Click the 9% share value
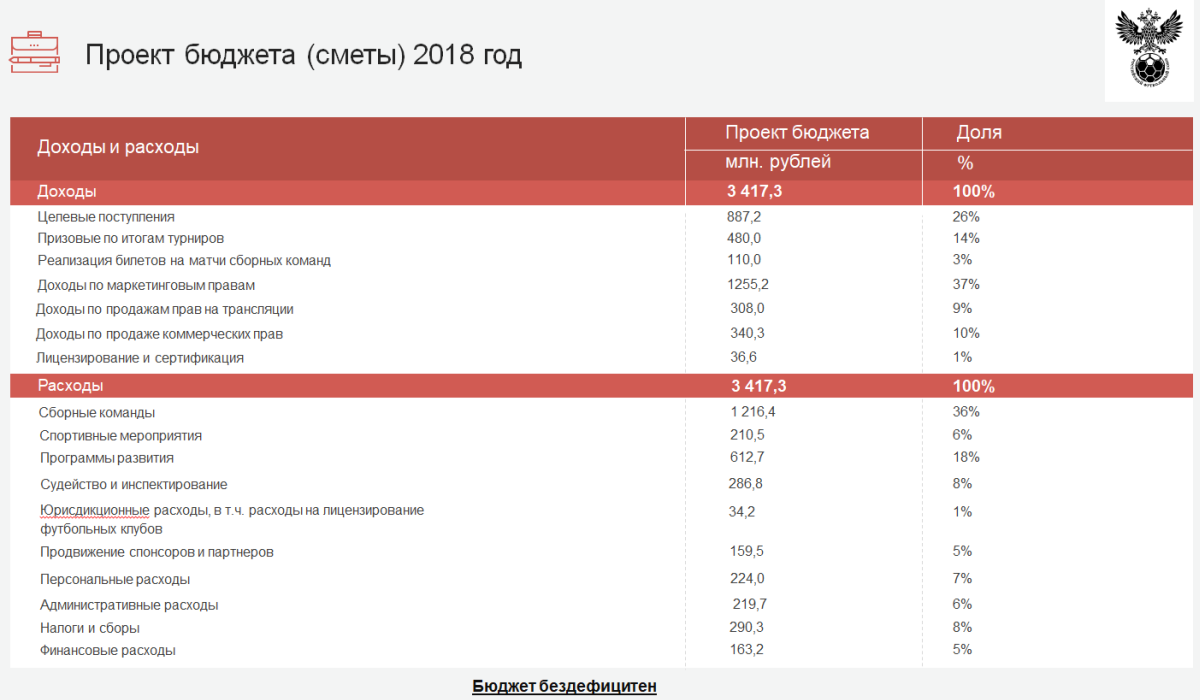Screen dimensions: 1200x700 tap(962, 309)
